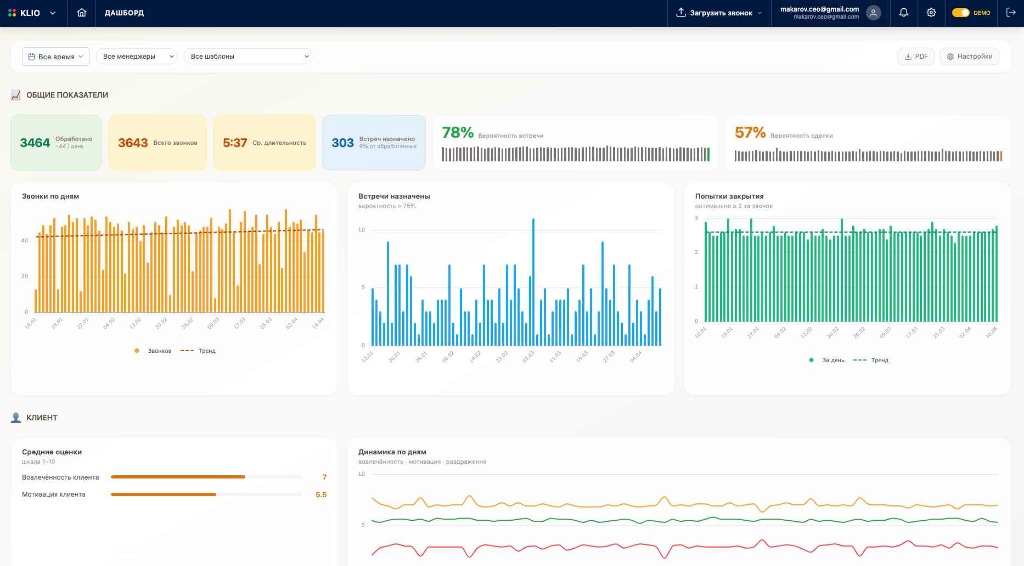Click the КЛИЕНТ section heading
Image resolution: width=1024 pixels, height=566 pixels.
point(42,418)
